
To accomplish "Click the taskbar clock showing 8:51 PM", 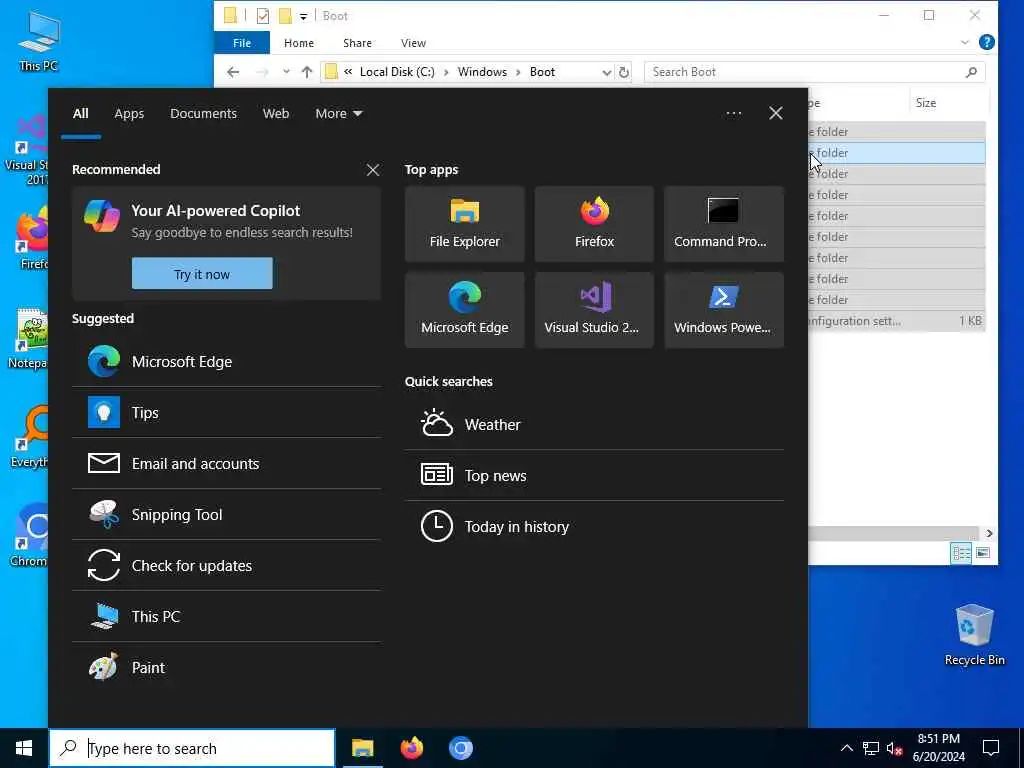I will (x=938, y=748).
